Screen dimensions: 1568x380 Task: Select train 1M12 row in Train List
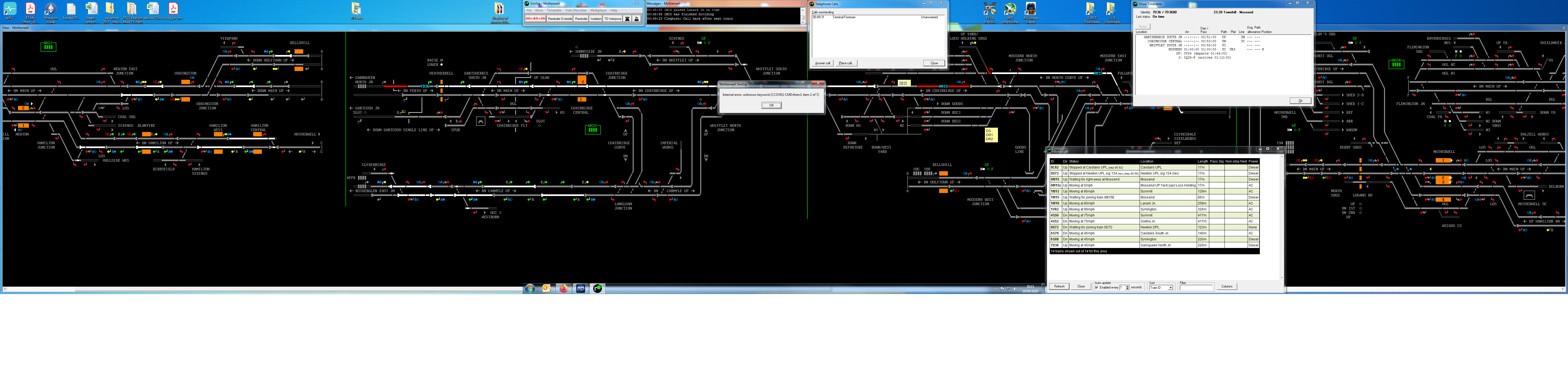(1154, 191)
